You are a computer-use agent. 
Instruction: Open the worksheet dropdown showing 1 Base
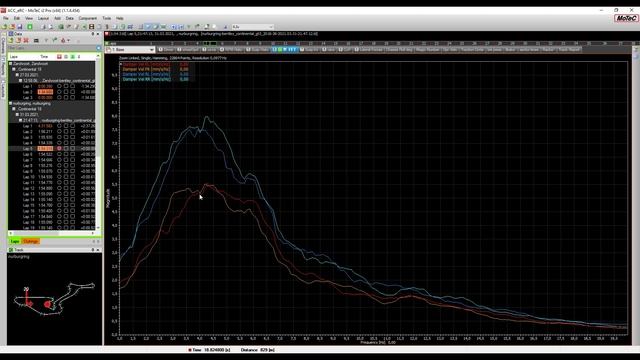pos(130,50)
